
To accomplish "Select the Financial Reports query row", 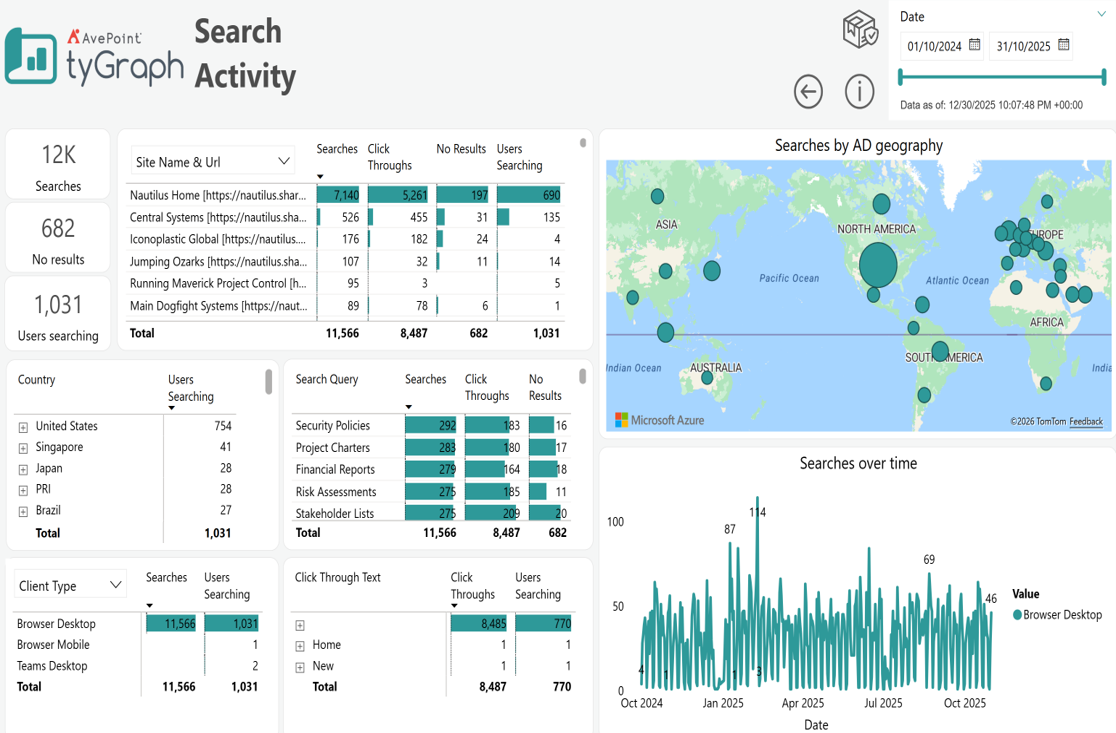I will (x=431, y=470).
